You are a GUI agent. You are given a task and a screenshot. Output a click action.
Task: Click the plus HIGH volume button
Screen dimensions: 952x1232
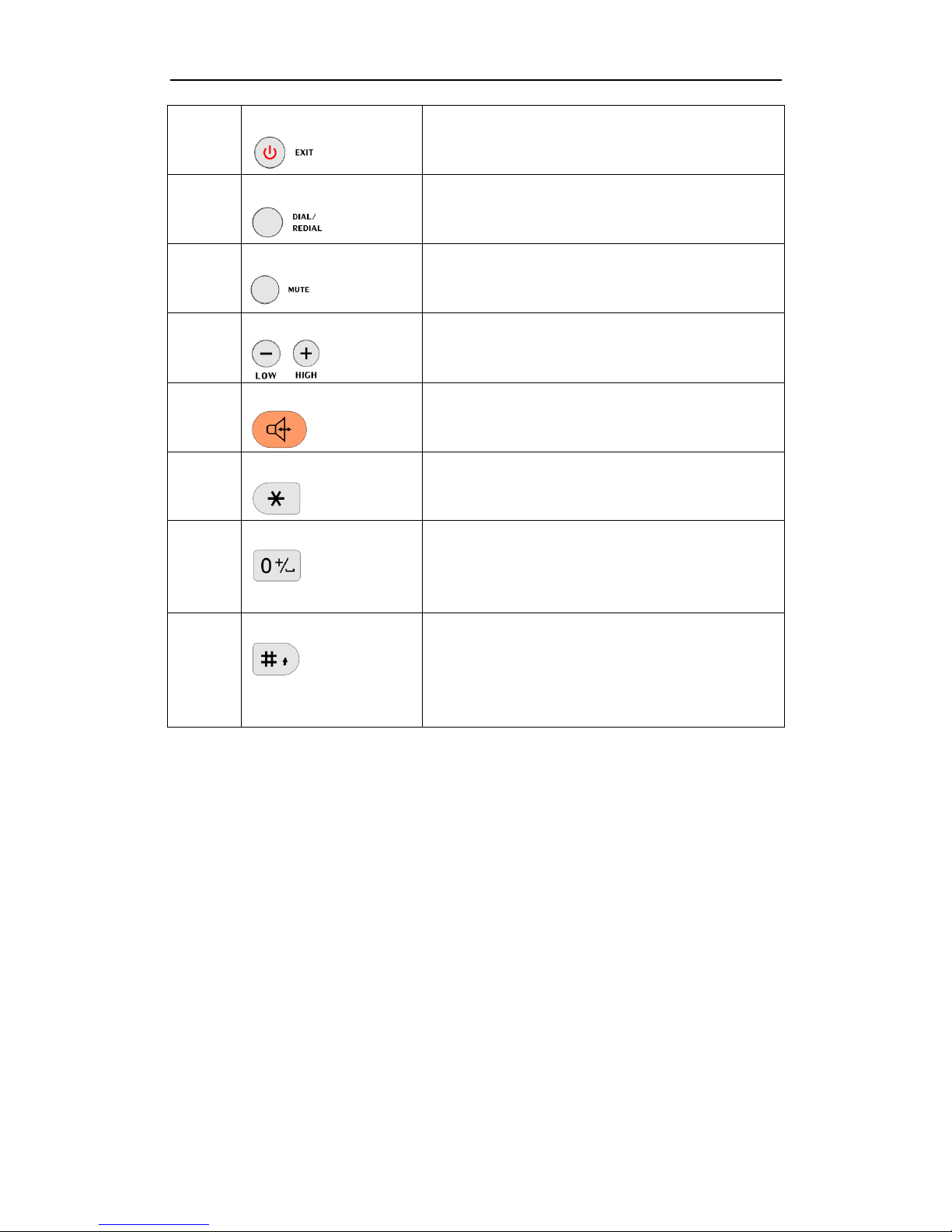click(x=306, y=354)
